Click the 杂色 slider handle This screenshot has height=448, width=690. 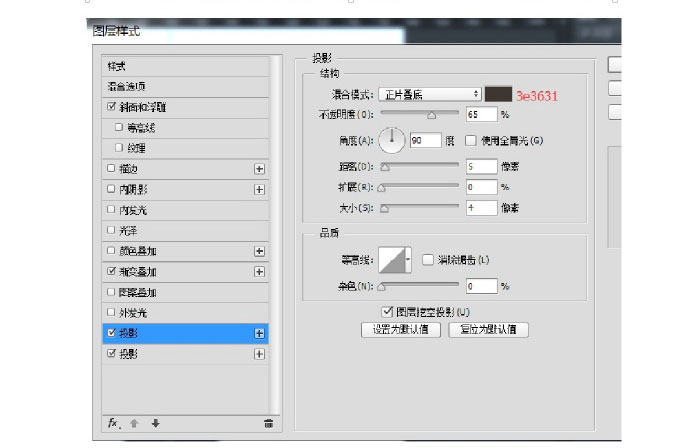click(382, 287)
